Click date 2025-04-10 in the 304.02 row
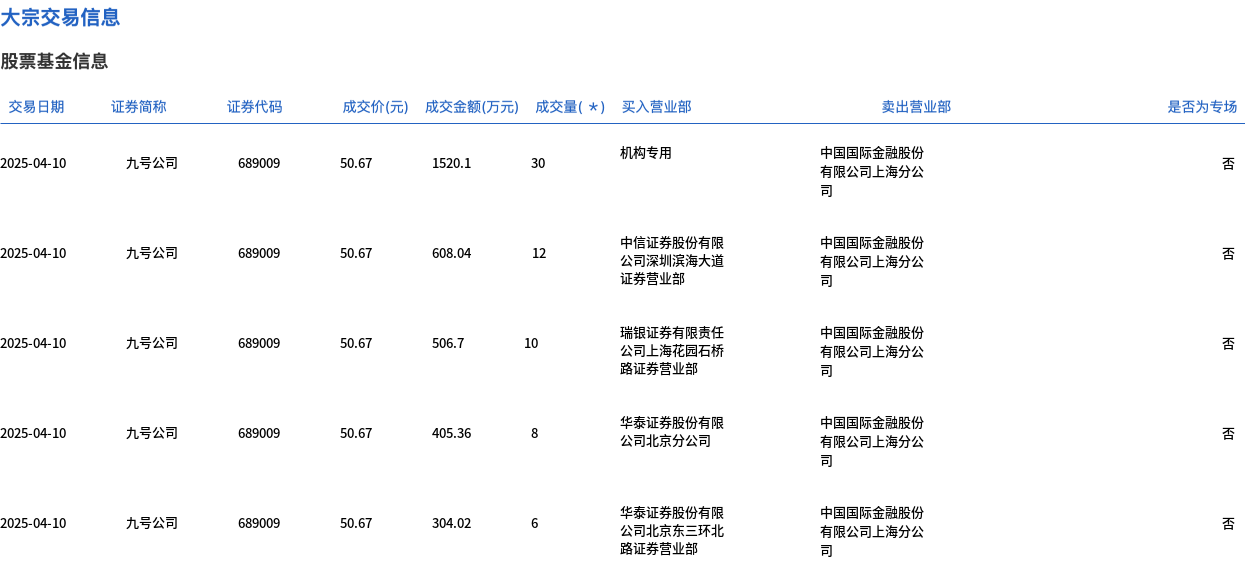This screenshot has width=1245, height=574. tap(33, 523)
